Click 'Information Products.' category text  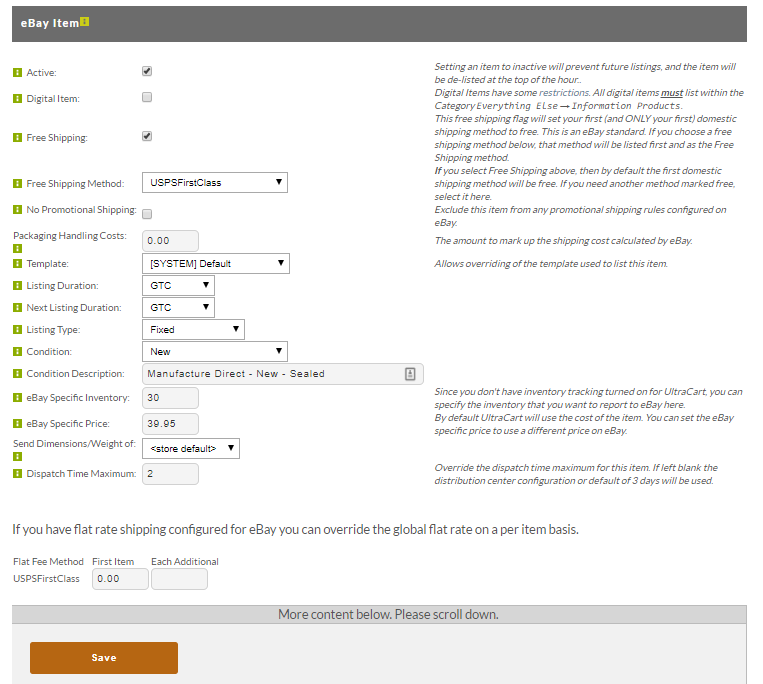click(x=627, y=106)
